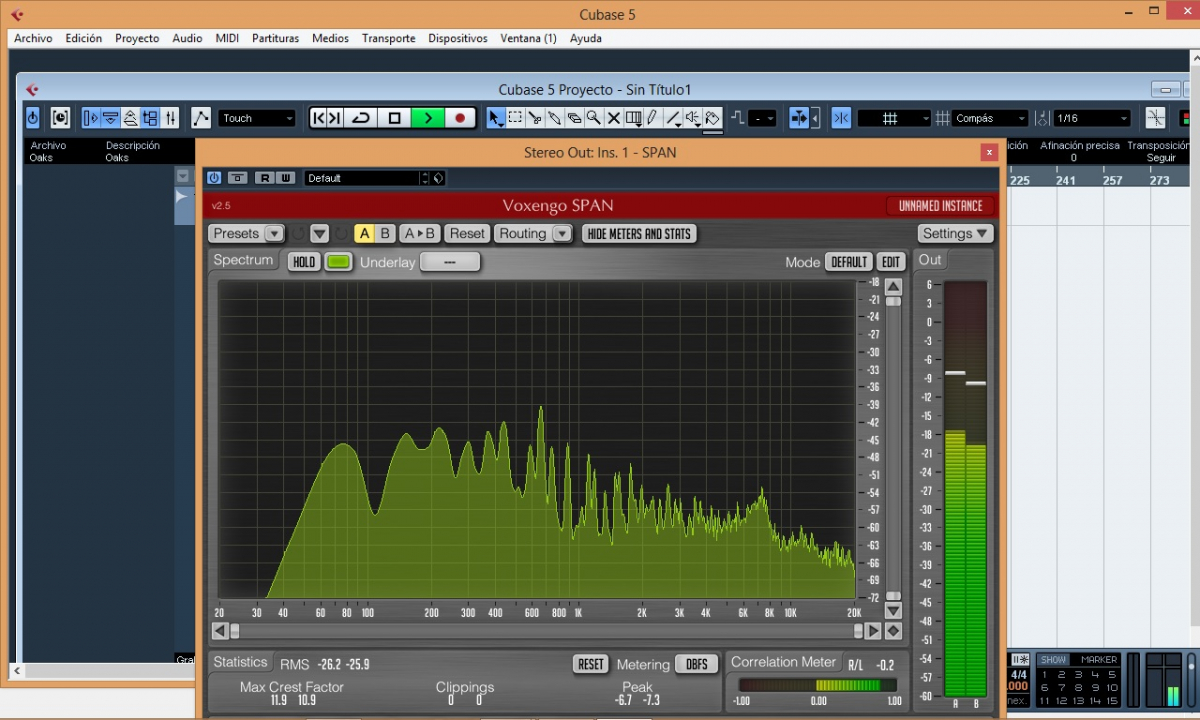Open the Dispositivos menu

point(457,38)
